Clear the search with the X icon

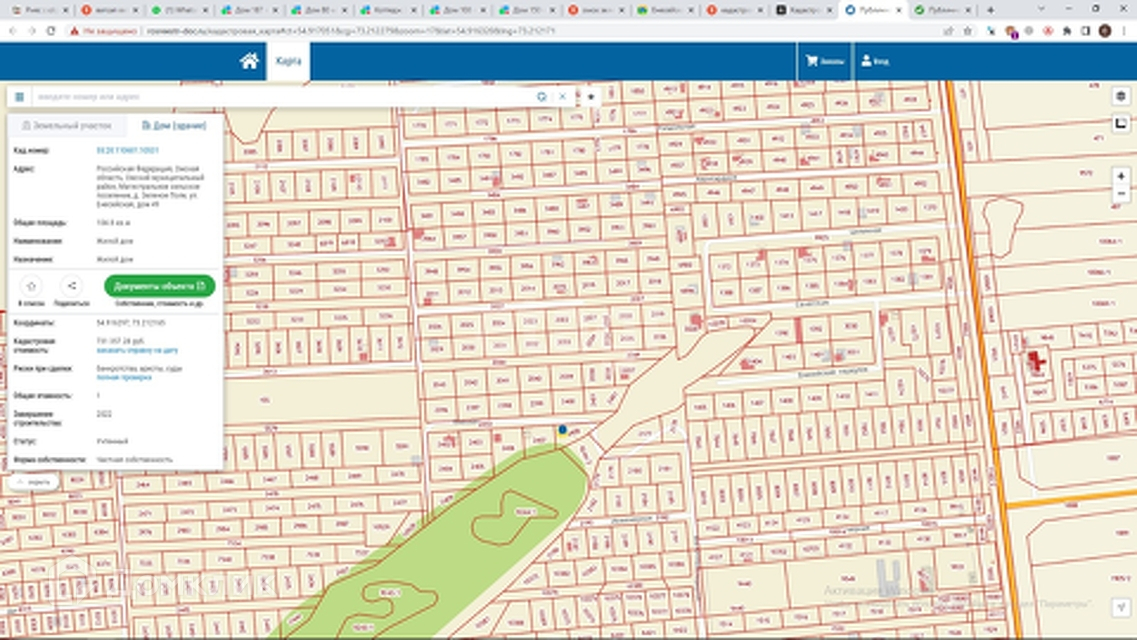563,96
